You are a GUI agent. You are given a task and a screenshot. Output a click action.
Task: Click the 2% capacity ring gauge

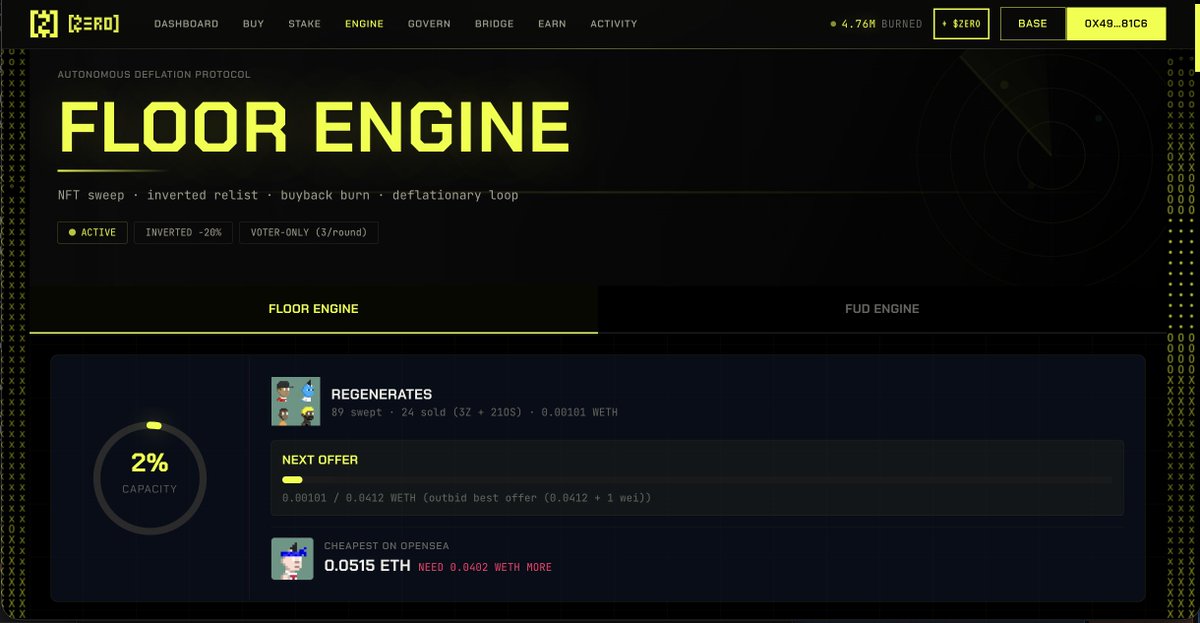point(150,476)
